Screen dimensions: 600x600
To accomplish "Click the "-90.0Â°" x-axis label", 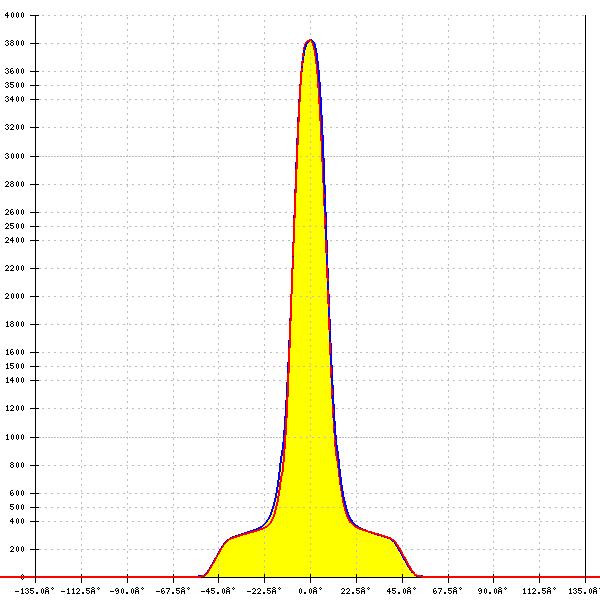I will [x=127, y=591].
